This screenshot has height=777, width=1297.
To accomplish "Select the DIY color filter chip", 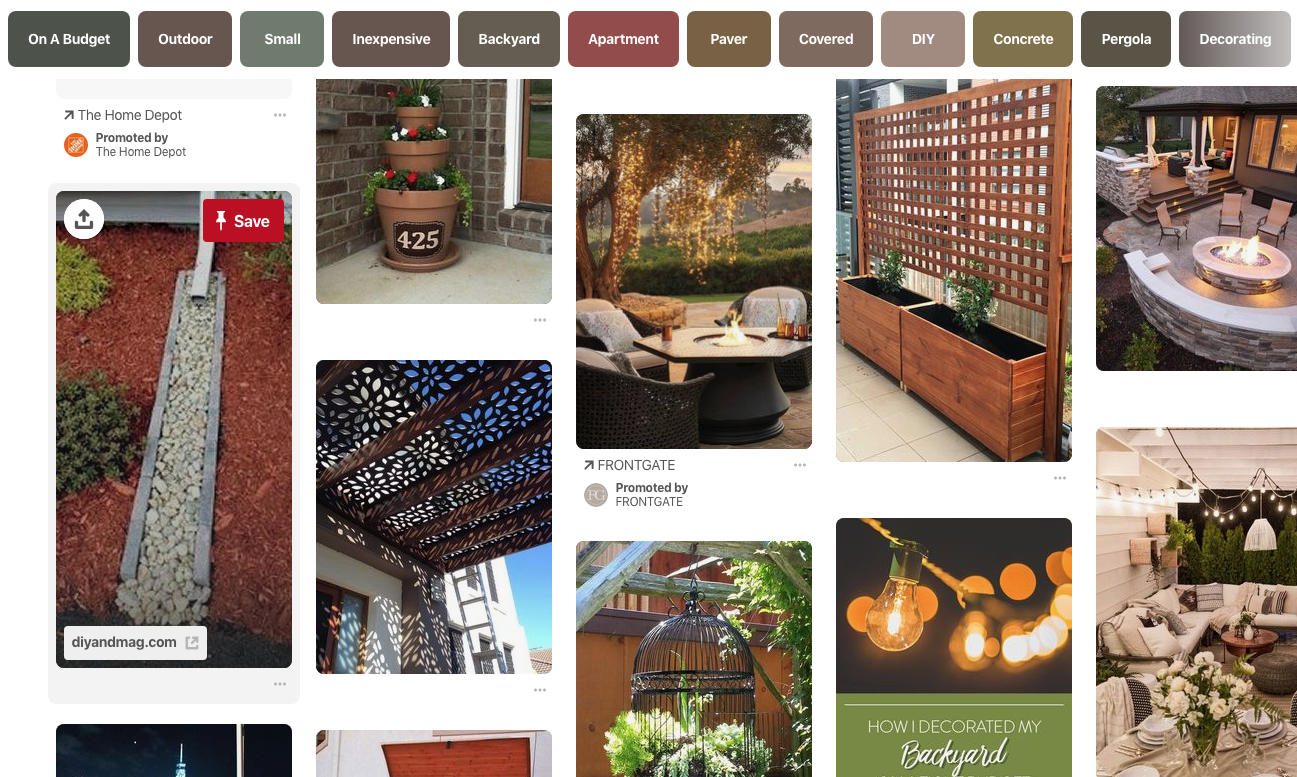I will pyautogui.click(x=923, y=39).
